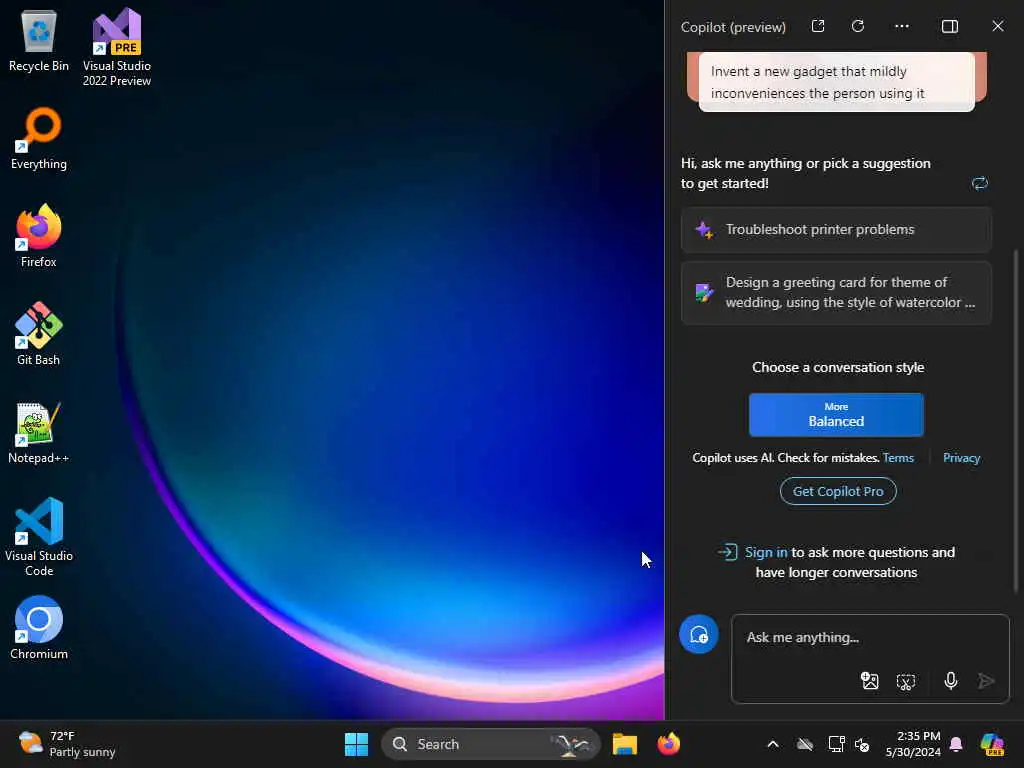
Task: Select the gadget invention suggestion card
Action: click(x=837, y=82)
